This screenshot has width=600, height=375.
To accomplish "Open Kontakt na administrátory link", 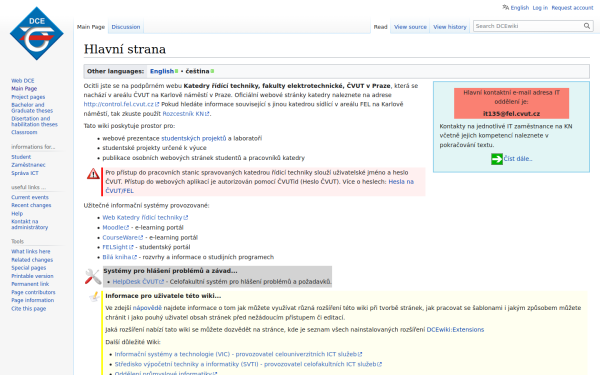I will point(29,224).
